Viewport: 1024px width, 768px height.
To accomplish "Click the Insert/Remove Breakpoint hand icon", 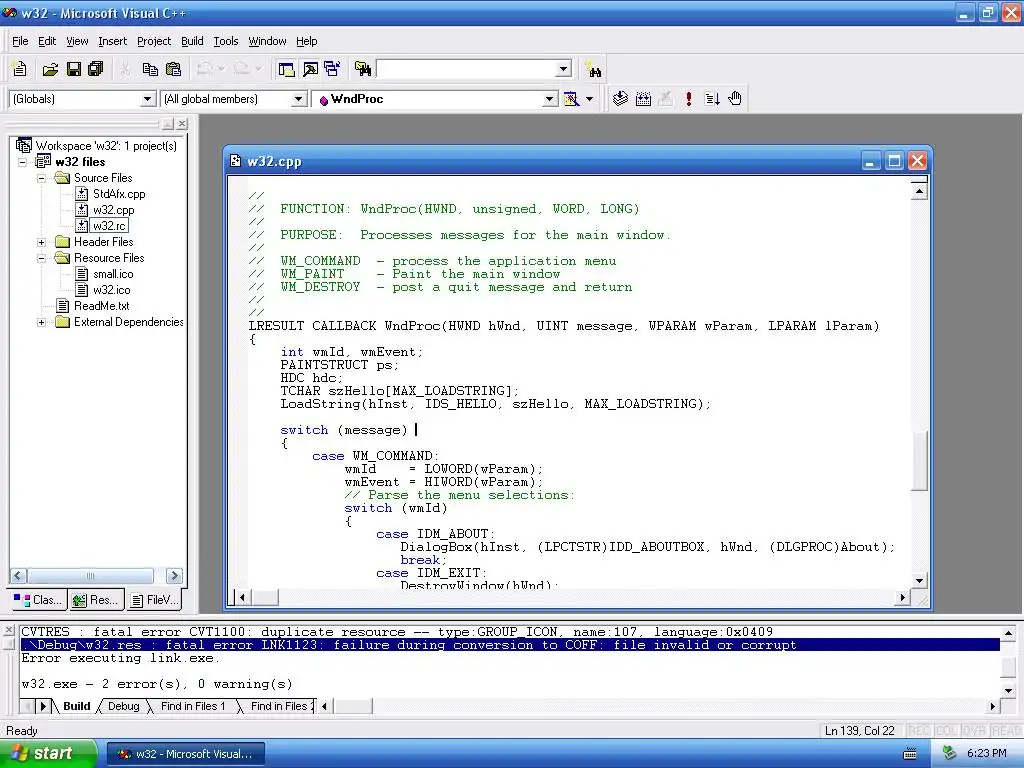I will pos(735,99).
